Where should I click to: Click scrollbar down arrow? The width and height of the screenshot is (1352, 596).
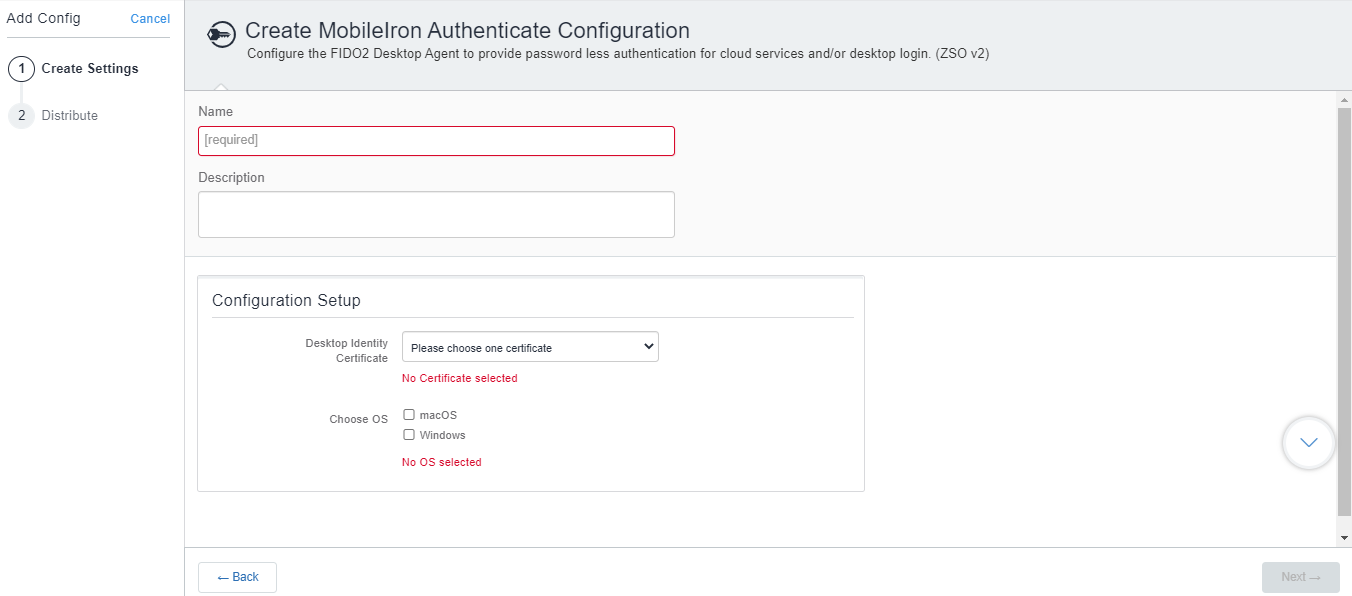click(1344, 538)
